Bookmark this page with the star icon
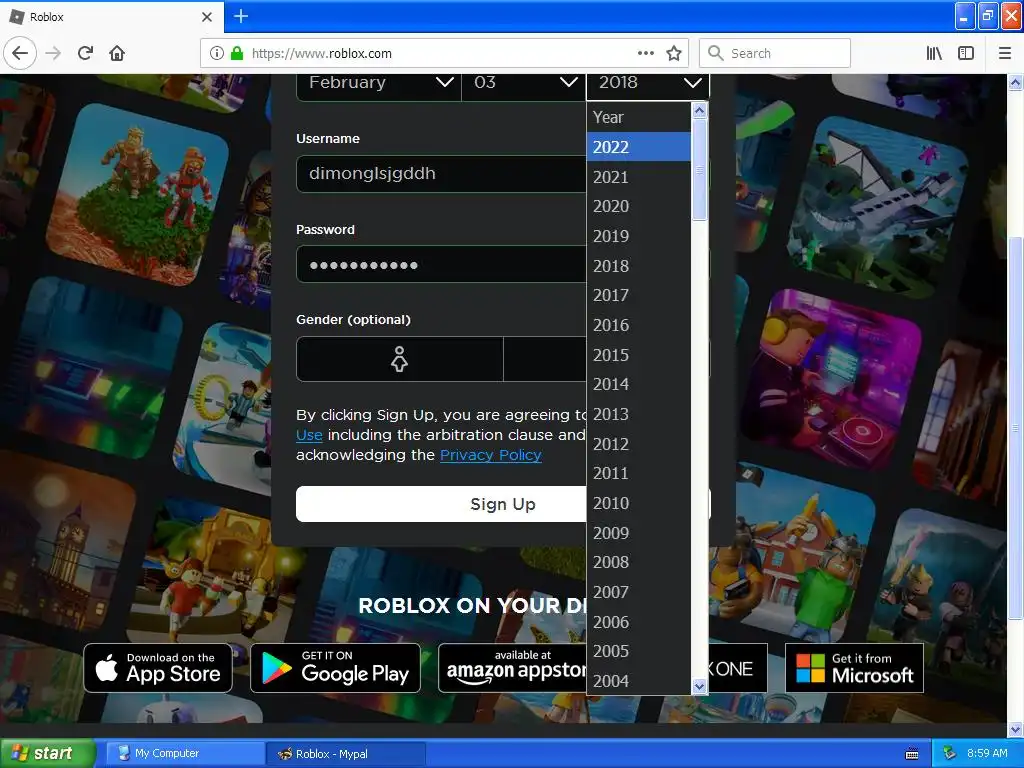The width and height of the screenshot is (1024, 768). [674, 53]
